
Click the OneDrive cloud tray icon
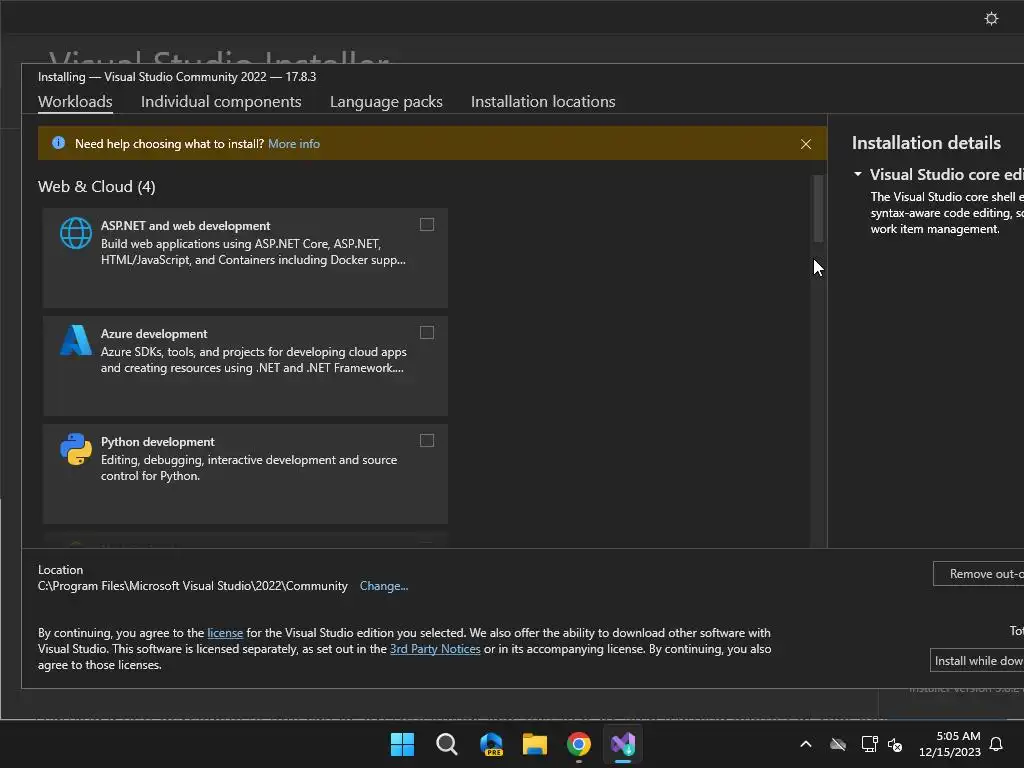[838, 744]
